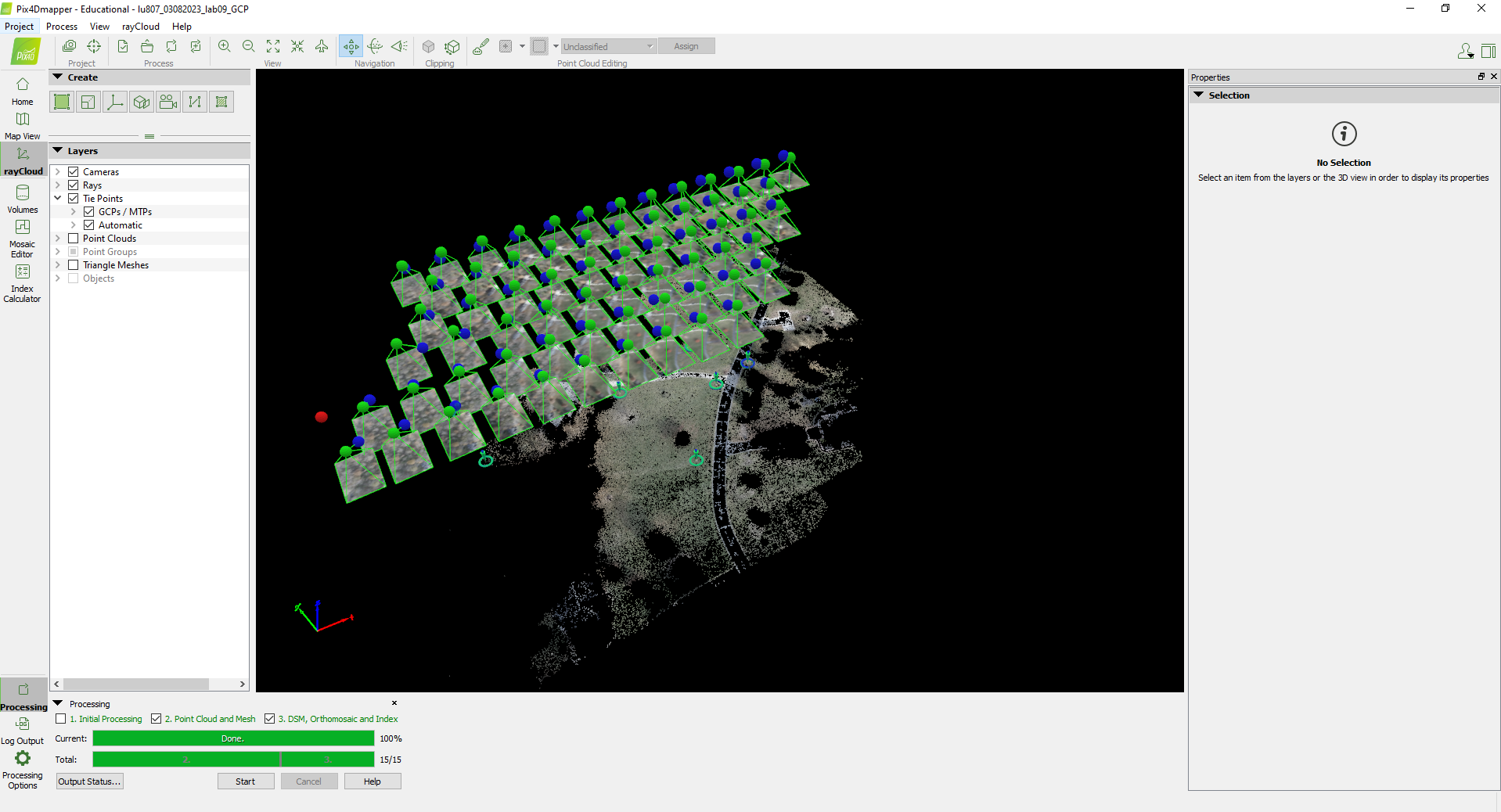The height and width of the screenshot is (812, 1501).
Task: Open the View menu
Action: click(x=99, y=27)
